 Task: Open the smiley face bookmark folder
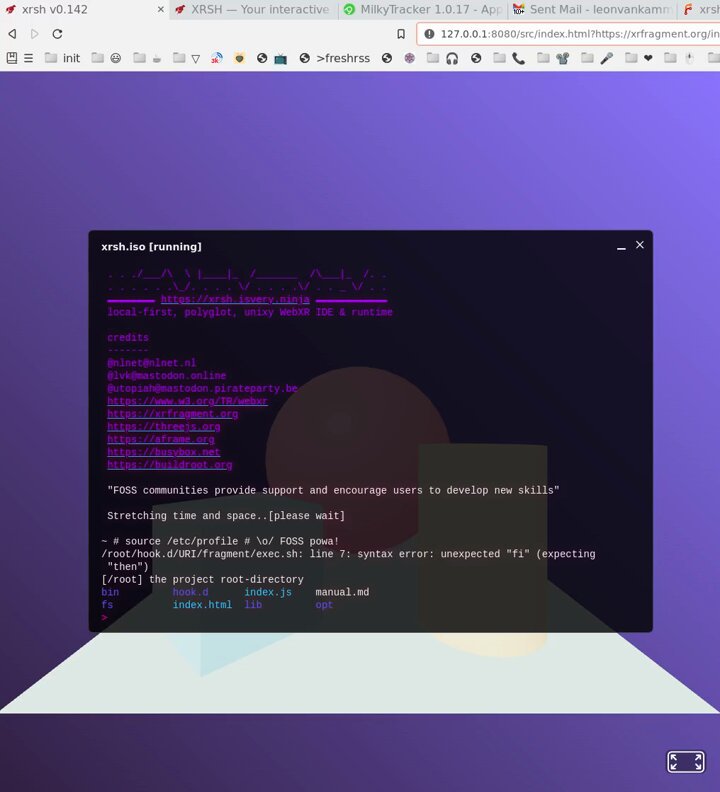pyautogui.click(x=107, y=58)
